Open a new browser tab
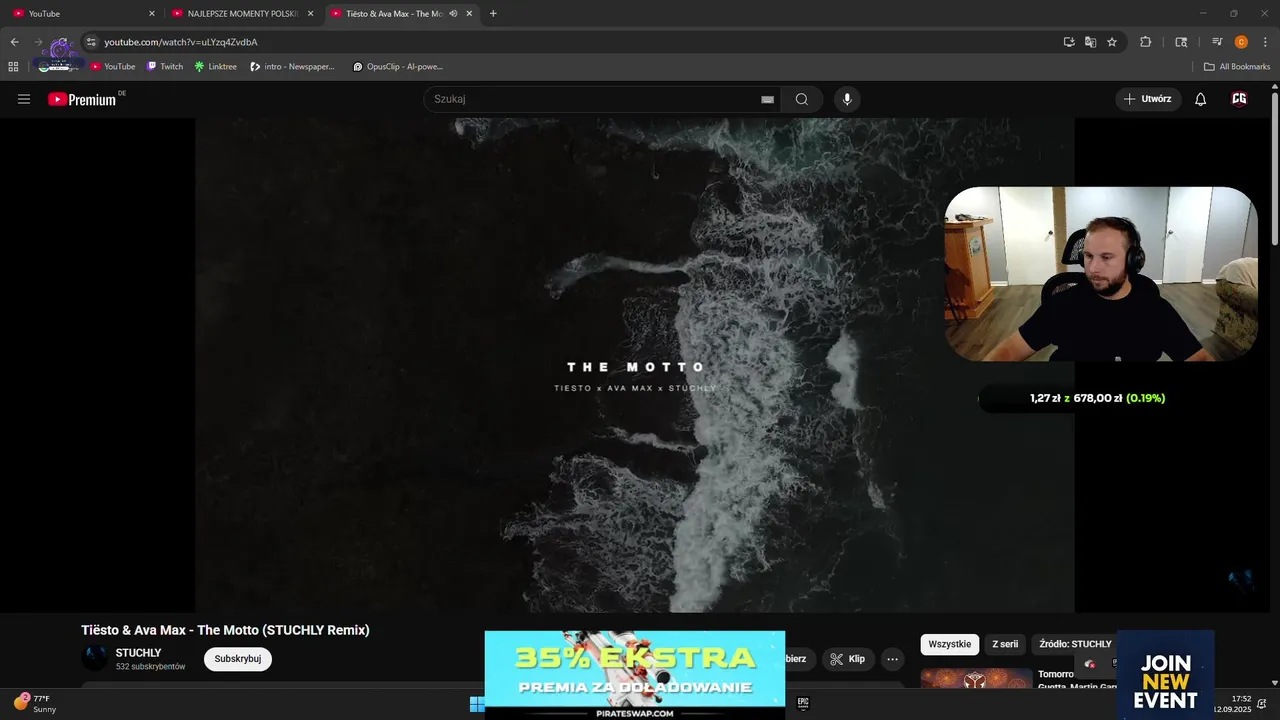Image resolution: width=1280 pixels, height=720 pixels. (493, 14)
